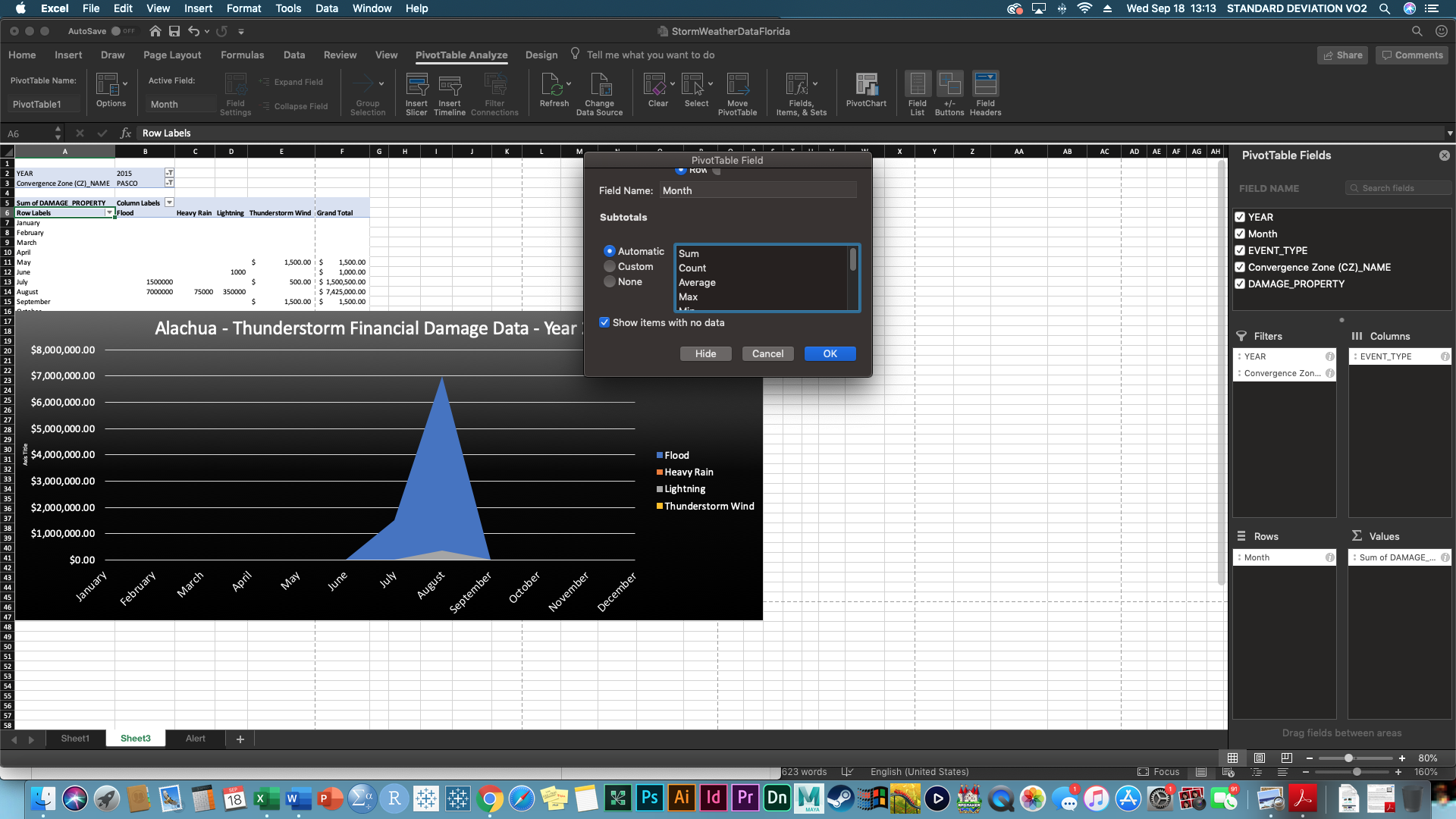The image size is (1456, 819).
Task: Click the Insert Timeline icon
Action: pos(450,85)
